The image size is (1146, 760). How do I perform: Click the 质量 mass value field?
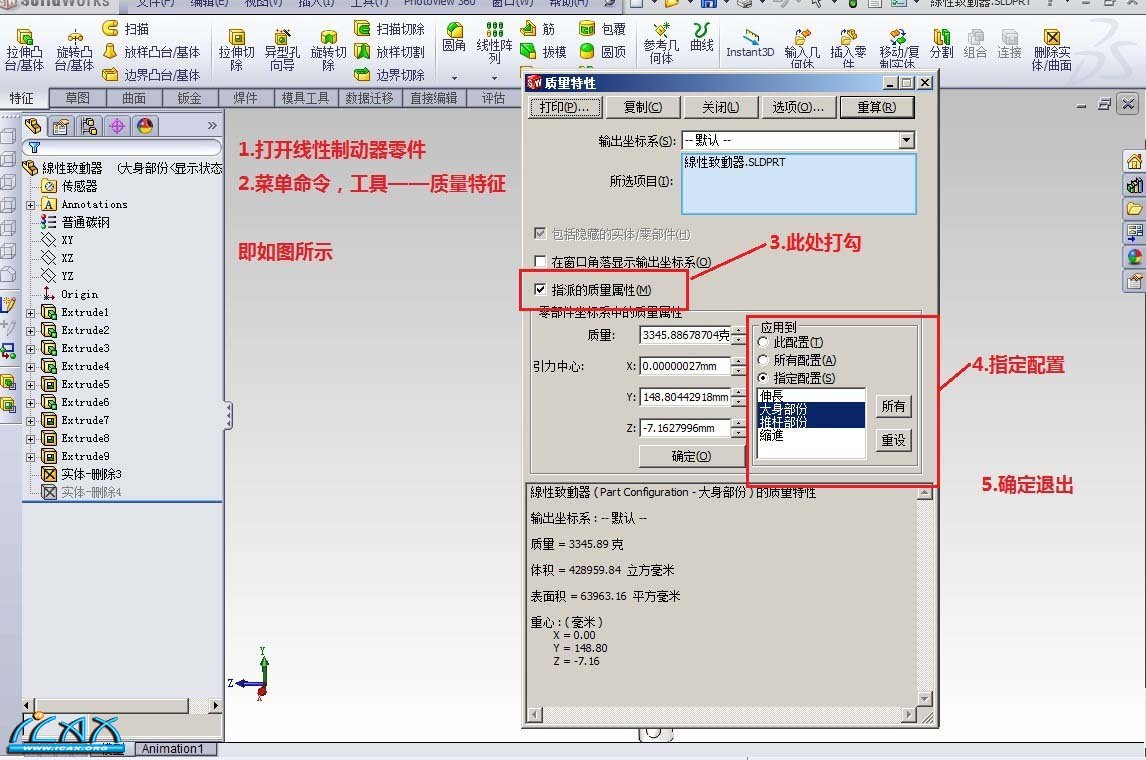pos(686,335)
